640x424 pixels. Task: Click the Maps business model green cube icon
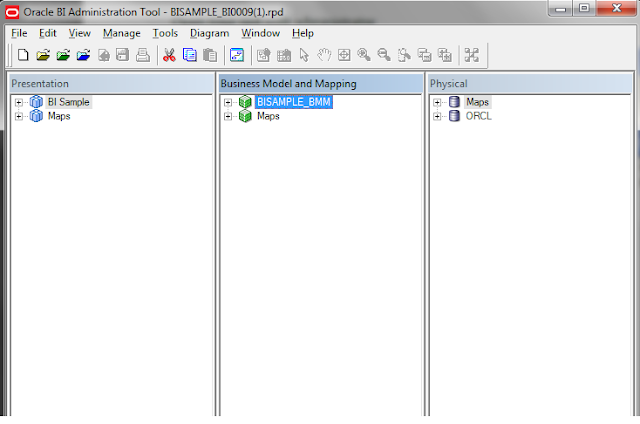pyautogui.click(x=245, y=116)
